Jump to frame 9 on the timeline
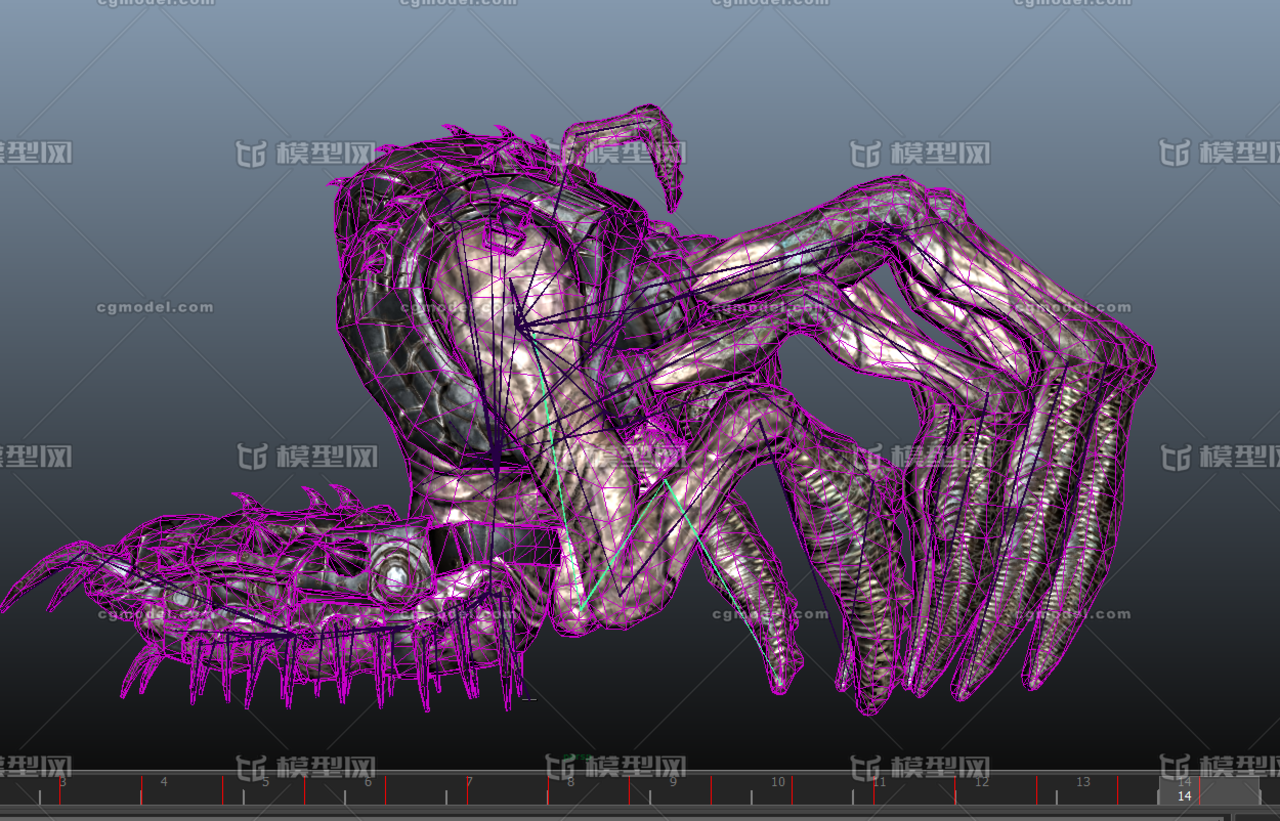The height and width of the screenshot is (821, 1280). point(673,782)
